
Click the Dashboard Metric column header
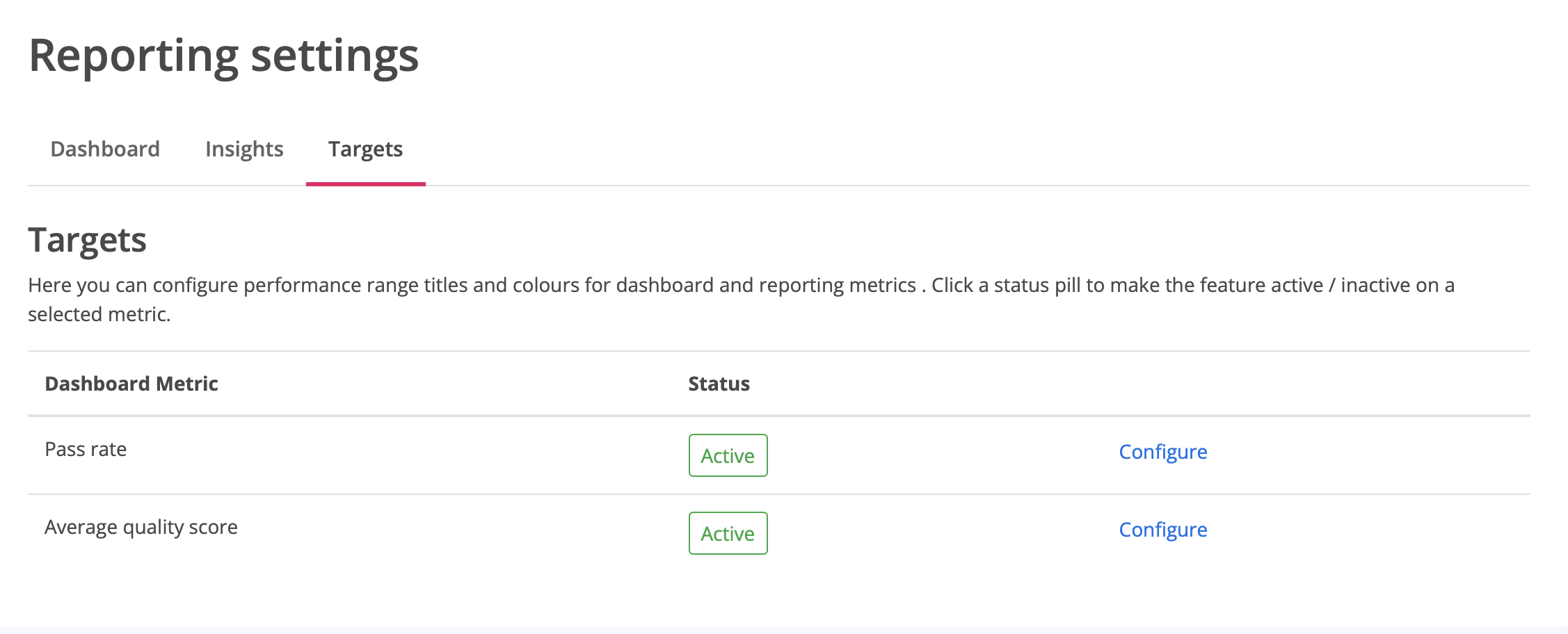coord(131,384)
